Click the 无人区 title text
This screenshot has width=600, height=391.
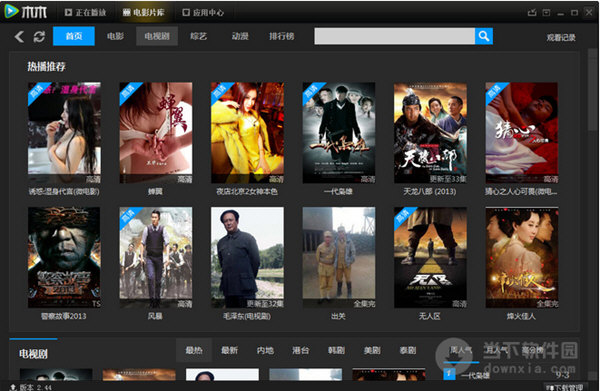pyautogui.click(x=430, y=316)
